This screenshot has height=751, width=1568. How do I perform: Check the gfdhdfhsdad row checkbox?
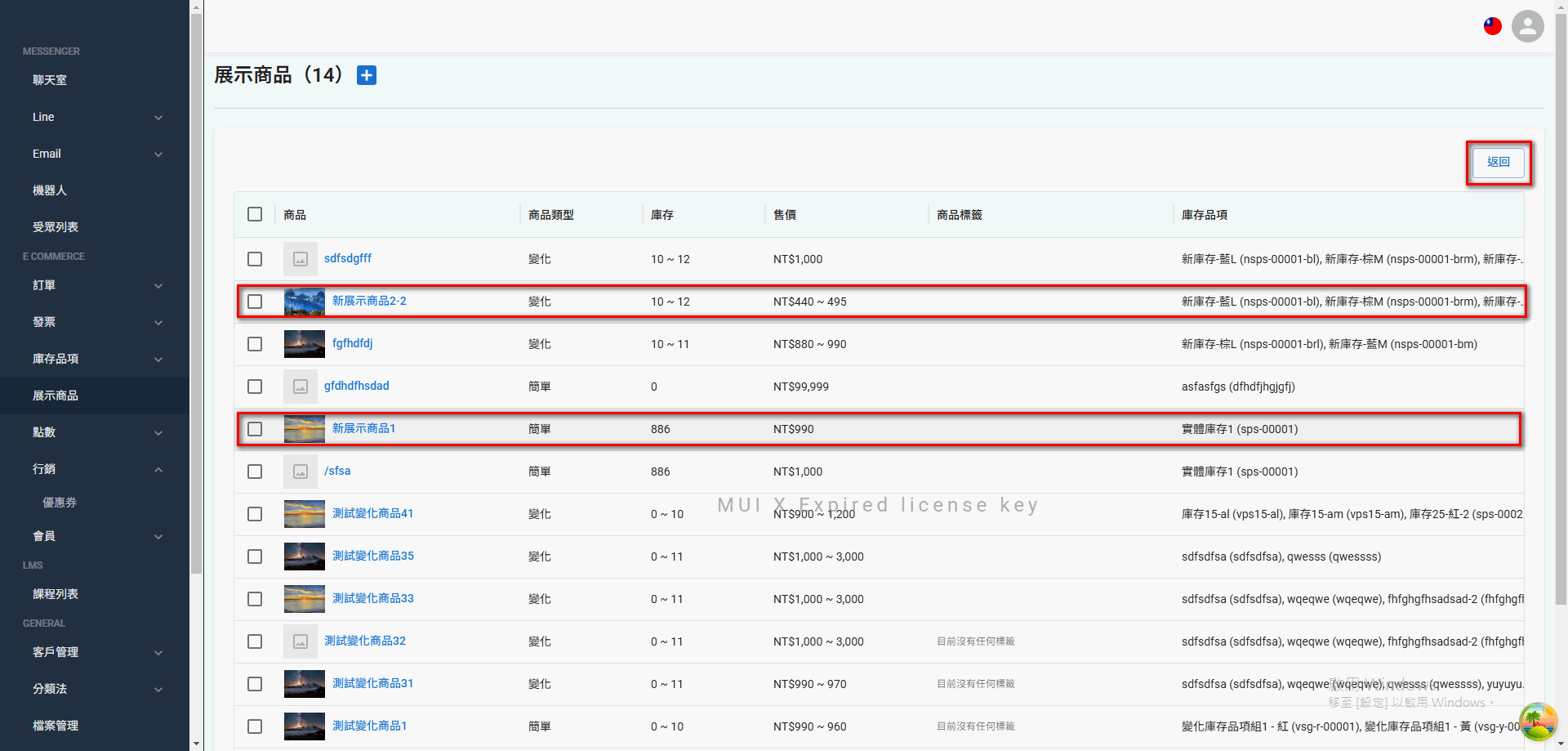[255, 387]
